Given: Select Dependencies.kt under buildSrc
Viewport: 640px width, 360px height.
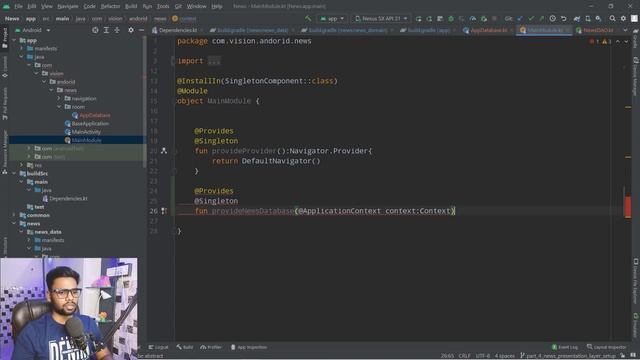Looking at the screenshot, I should coord(65,199).
